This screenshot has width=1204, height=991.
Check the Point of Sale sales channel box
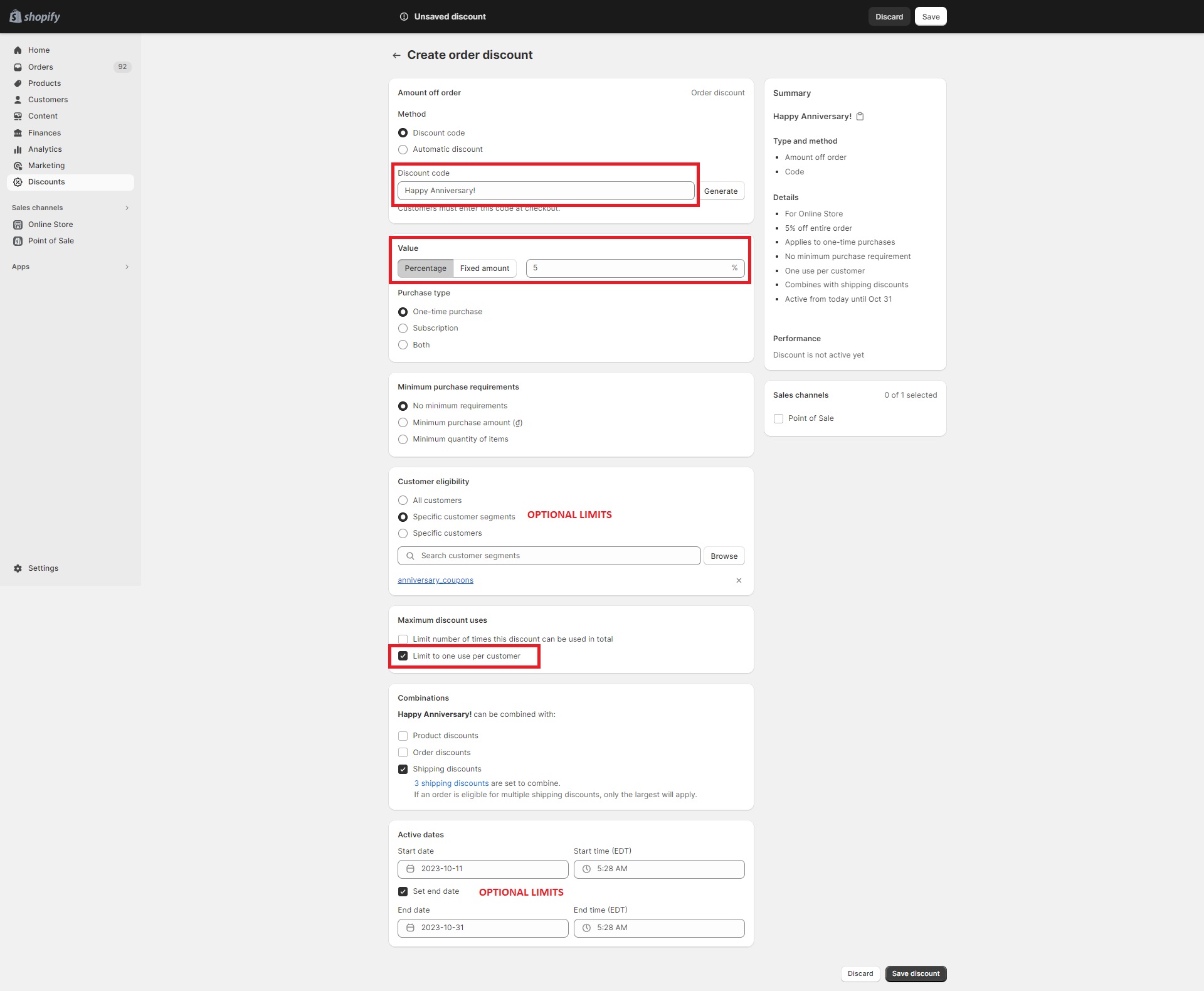tap(778, 418)
